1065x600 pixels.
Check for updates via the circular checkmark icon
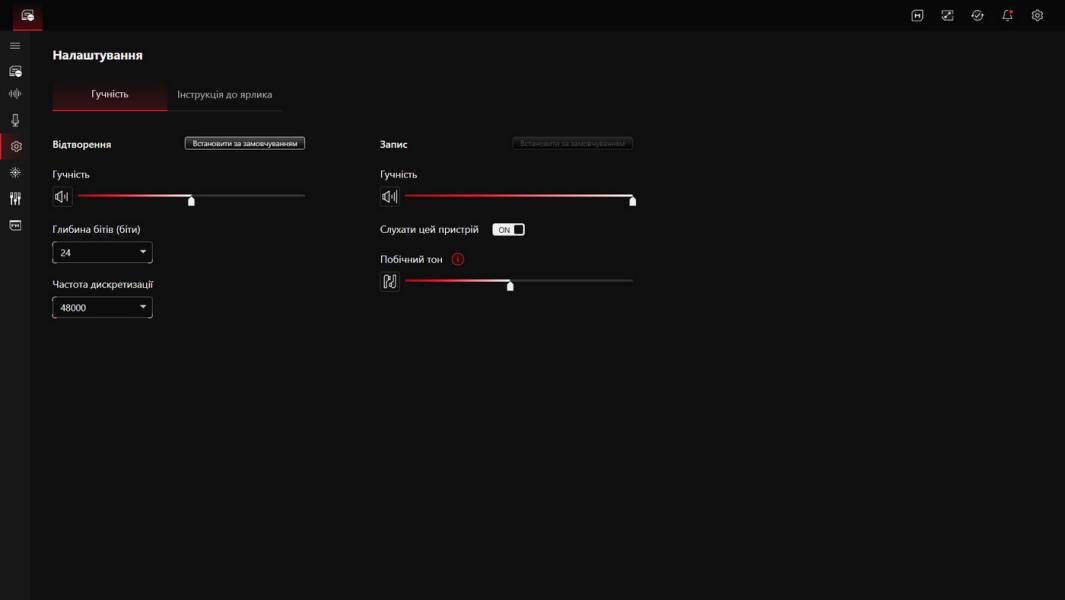(x=977, y=16)
